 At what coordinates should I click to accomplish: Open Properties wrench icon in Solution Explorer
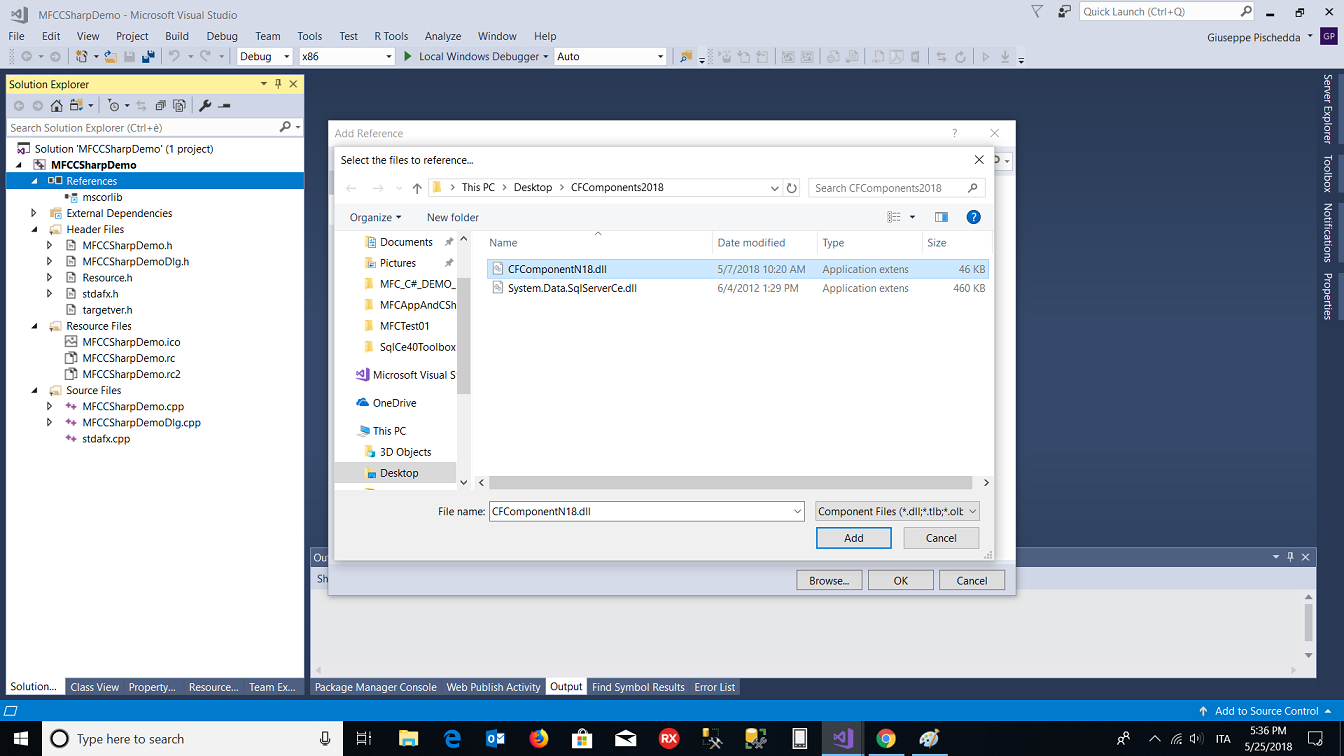pos(205,105)
